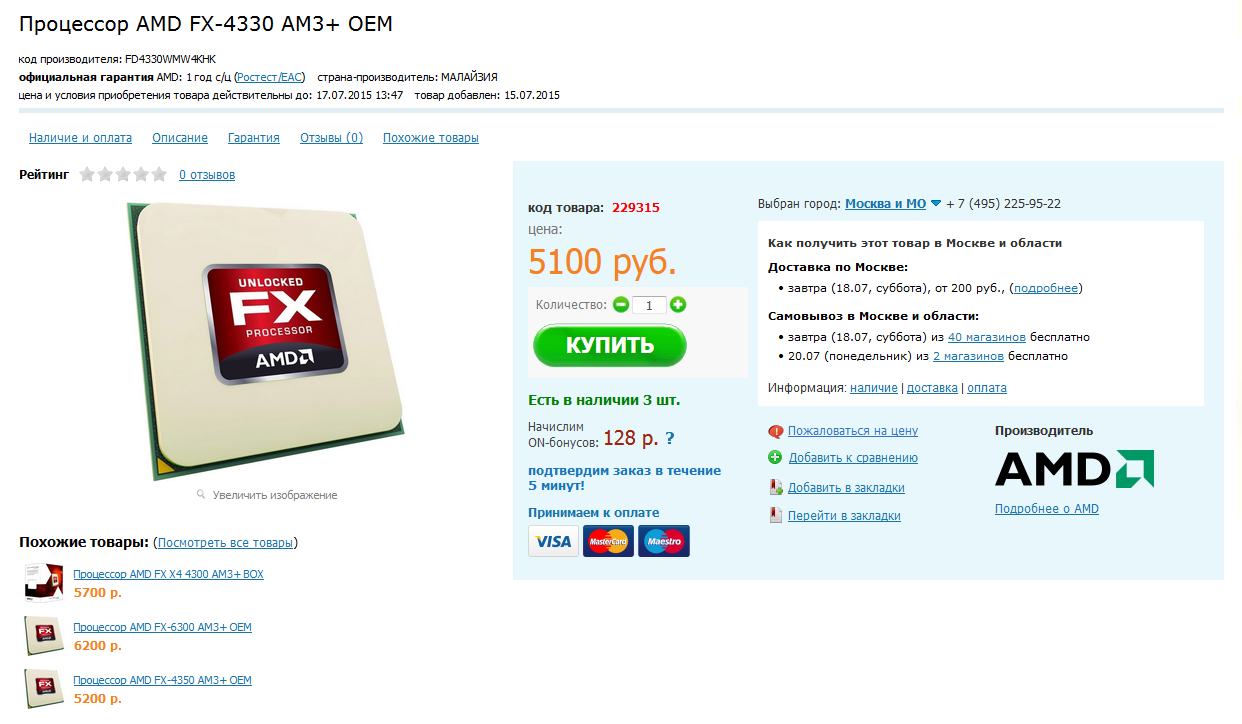Screen dimensions: 1242x724
Task: Open the Гарантия tab
Action: tap(254, 138)
